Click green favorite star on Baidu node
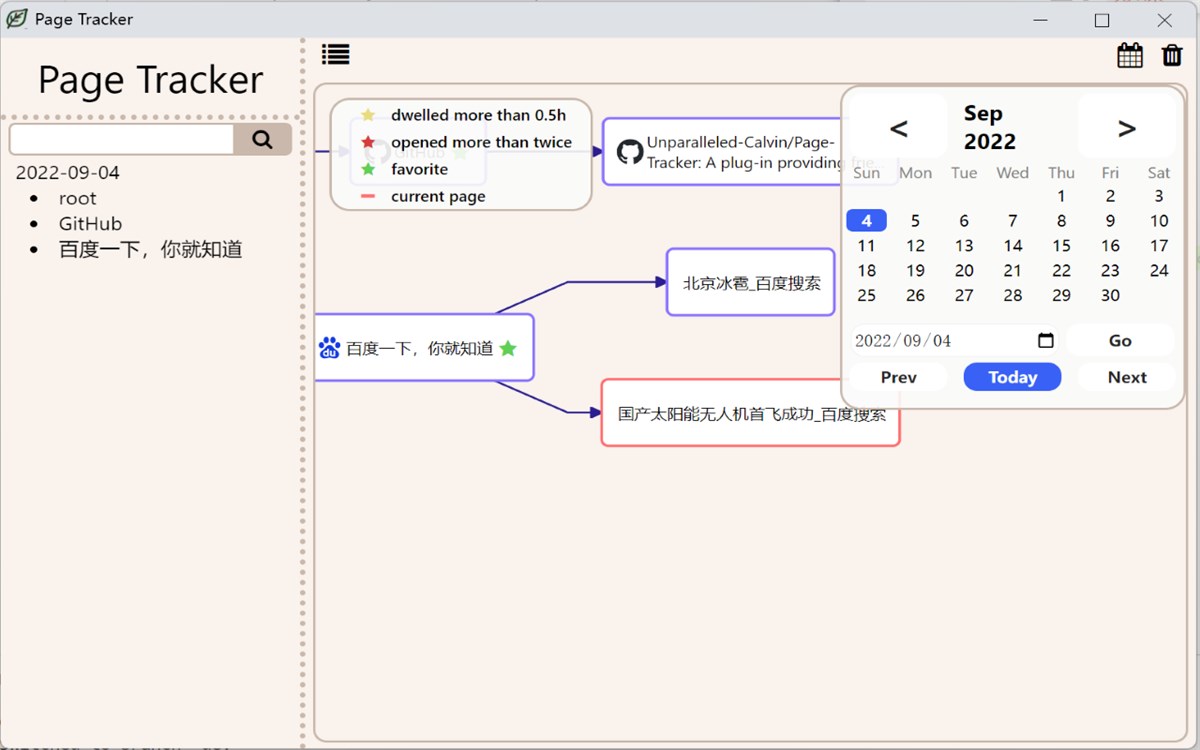 click(x=508, y=348)
